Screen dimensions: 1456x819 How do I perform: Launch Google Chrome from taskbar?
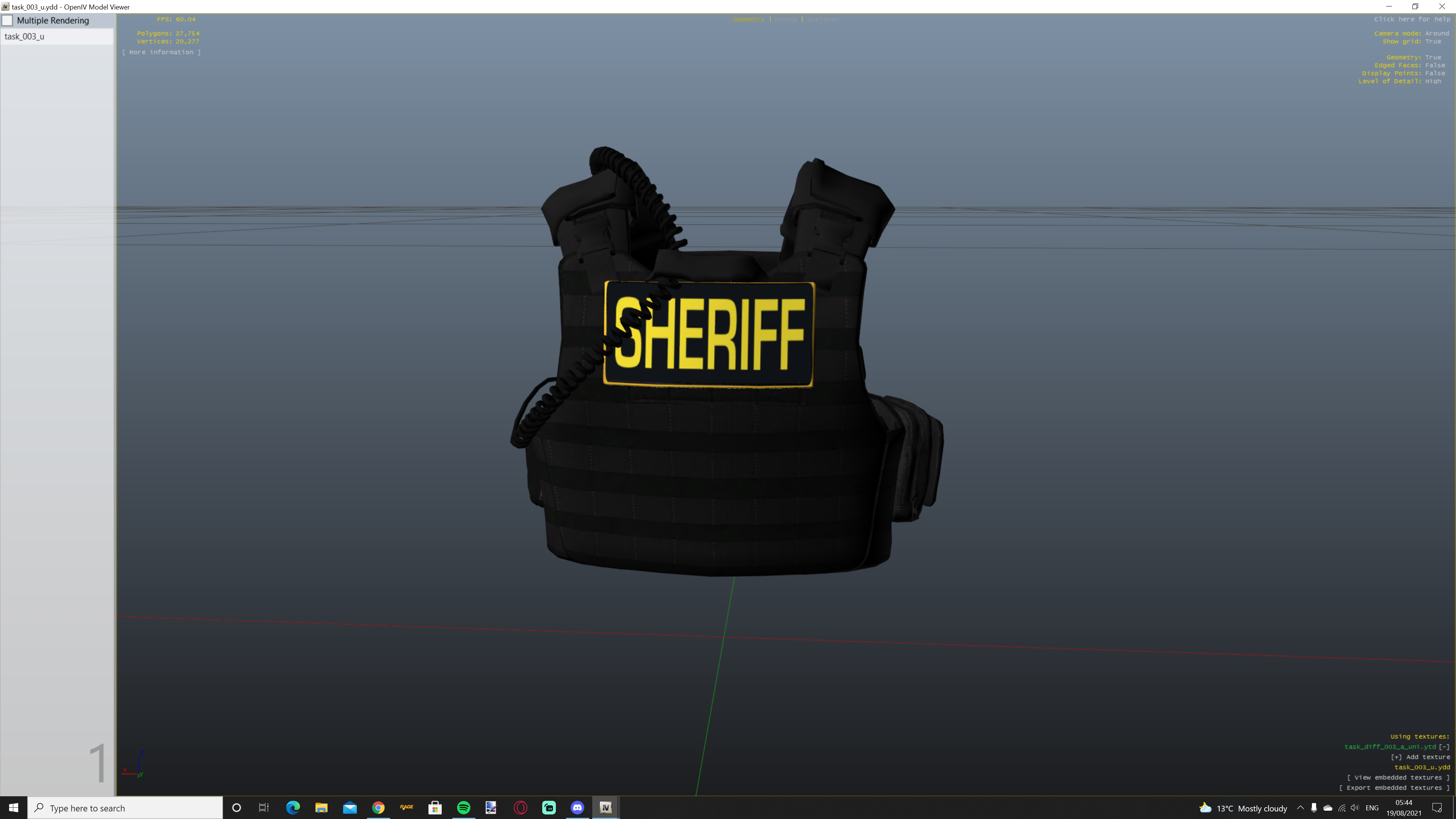coord(378,808)
